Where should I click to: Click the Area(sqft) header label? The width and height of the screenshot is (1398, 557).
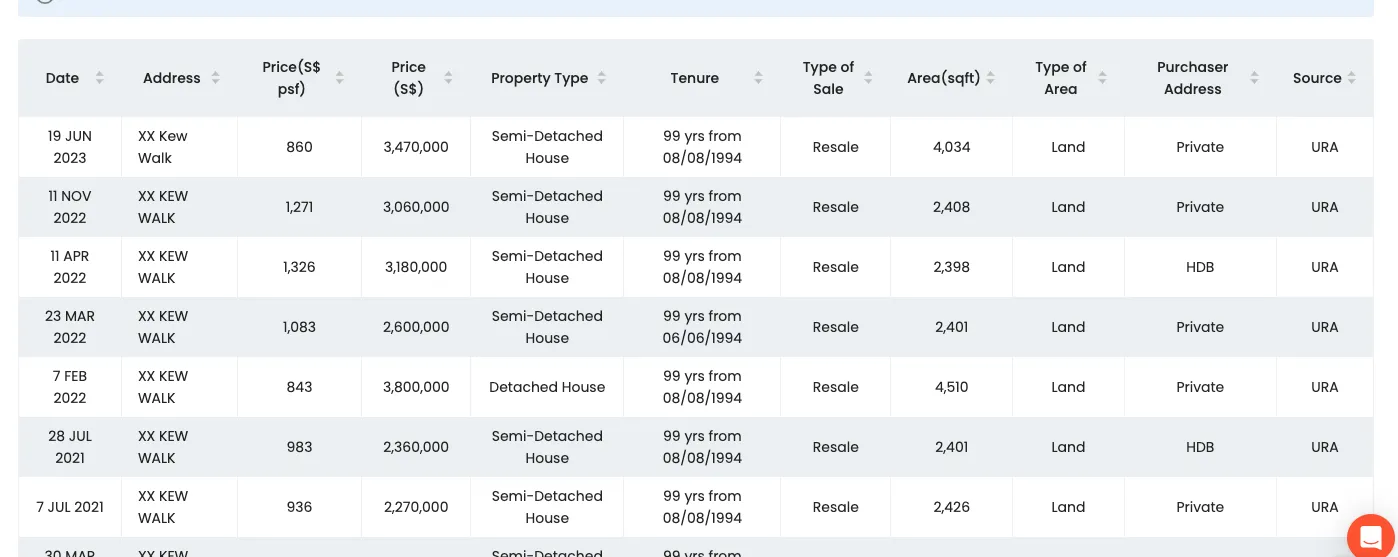click(x=943, y=78)
